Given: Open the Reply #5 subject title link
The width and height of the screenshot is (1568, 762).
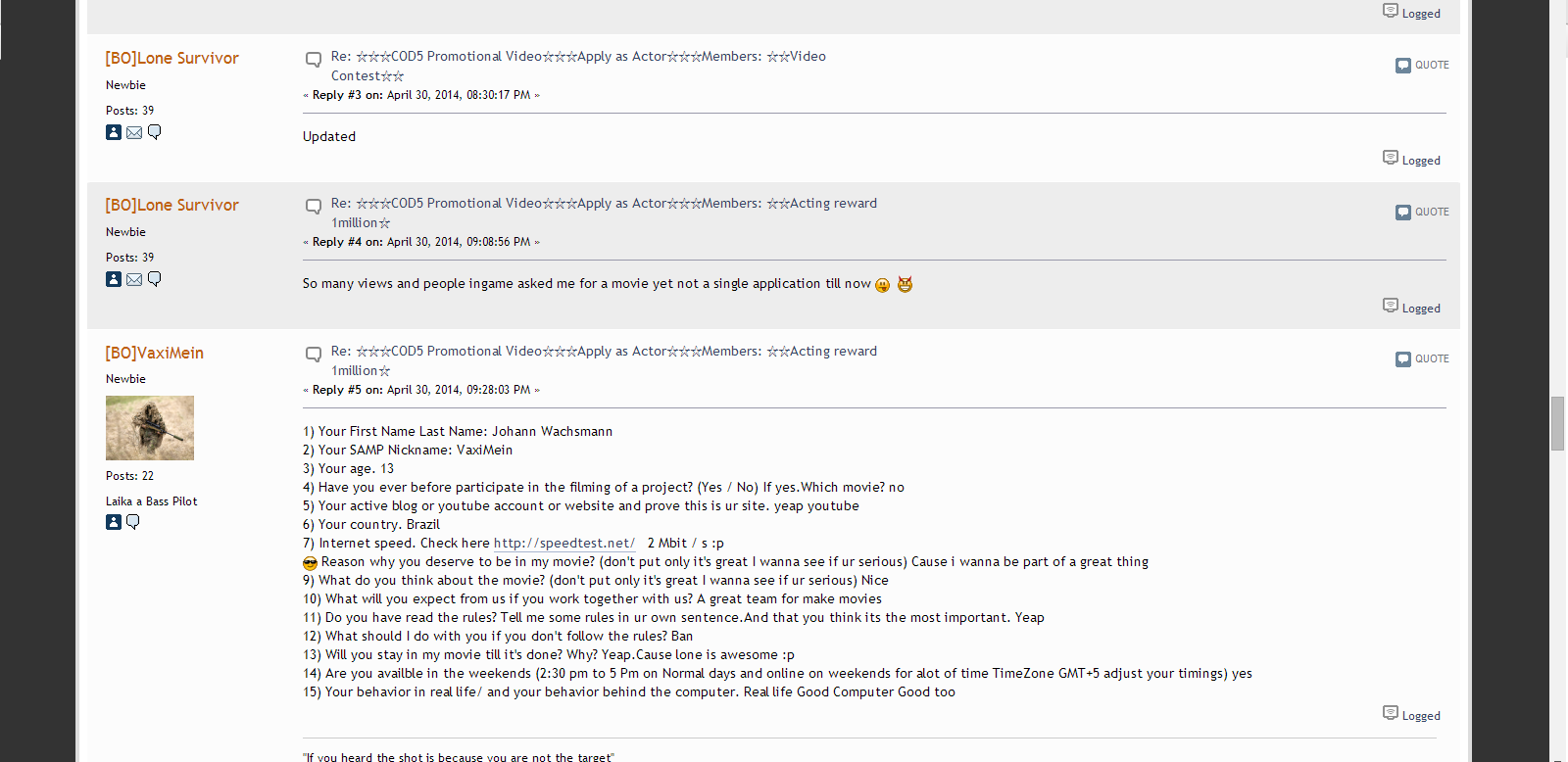Looking at the screenshot, I should tap(604, 360).
